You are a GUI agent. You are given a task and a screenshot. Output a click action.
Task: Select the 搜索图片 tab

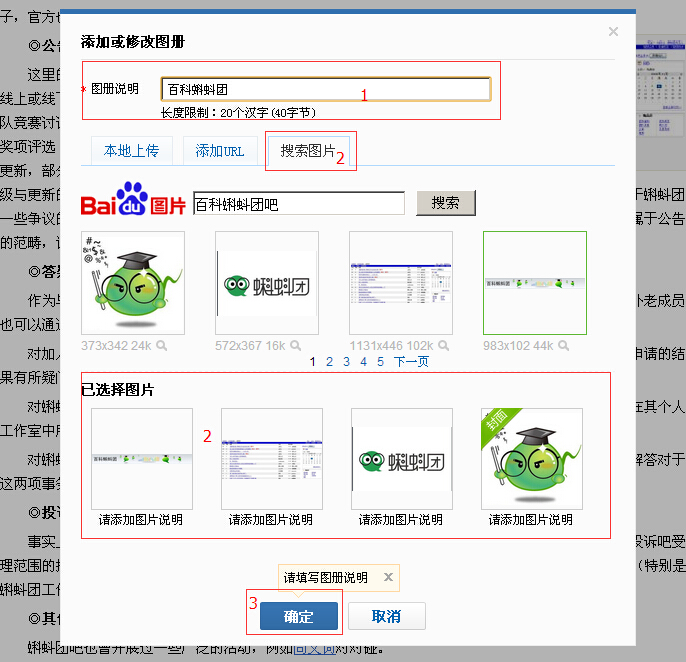[308, 151]
